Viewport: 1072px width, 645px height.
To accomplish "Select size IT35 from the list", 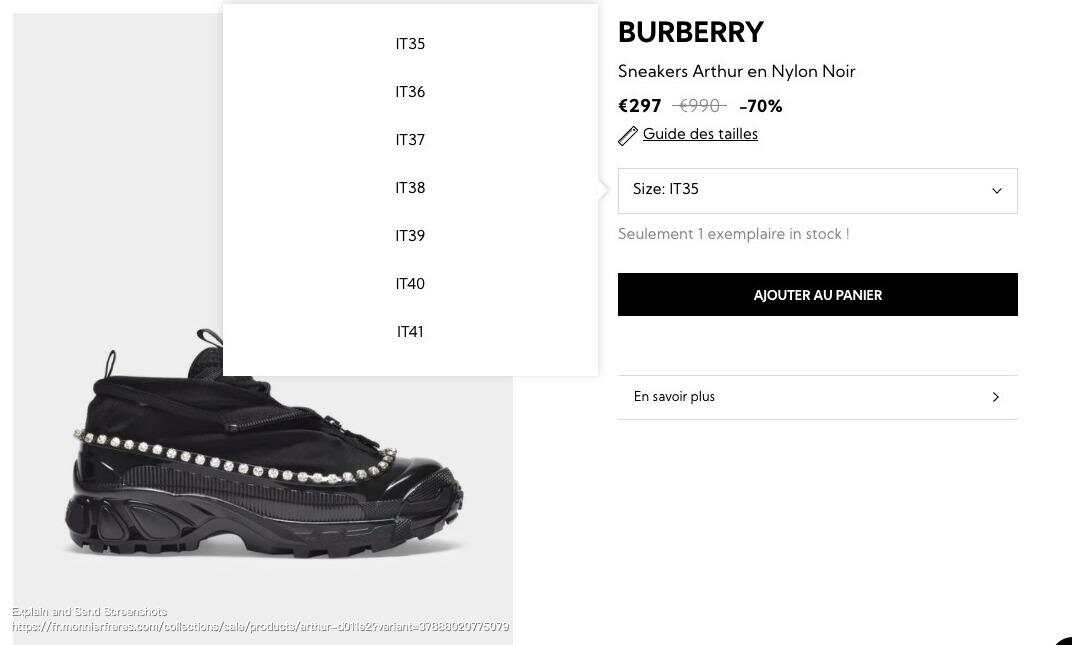I will pyautogui.click(x=410, y=44).
